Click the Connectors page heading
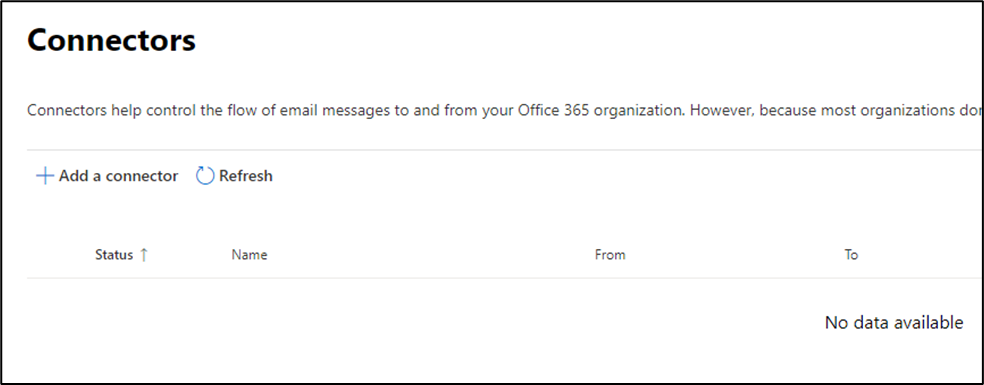The image size is (984, 385). pos(112,41)
